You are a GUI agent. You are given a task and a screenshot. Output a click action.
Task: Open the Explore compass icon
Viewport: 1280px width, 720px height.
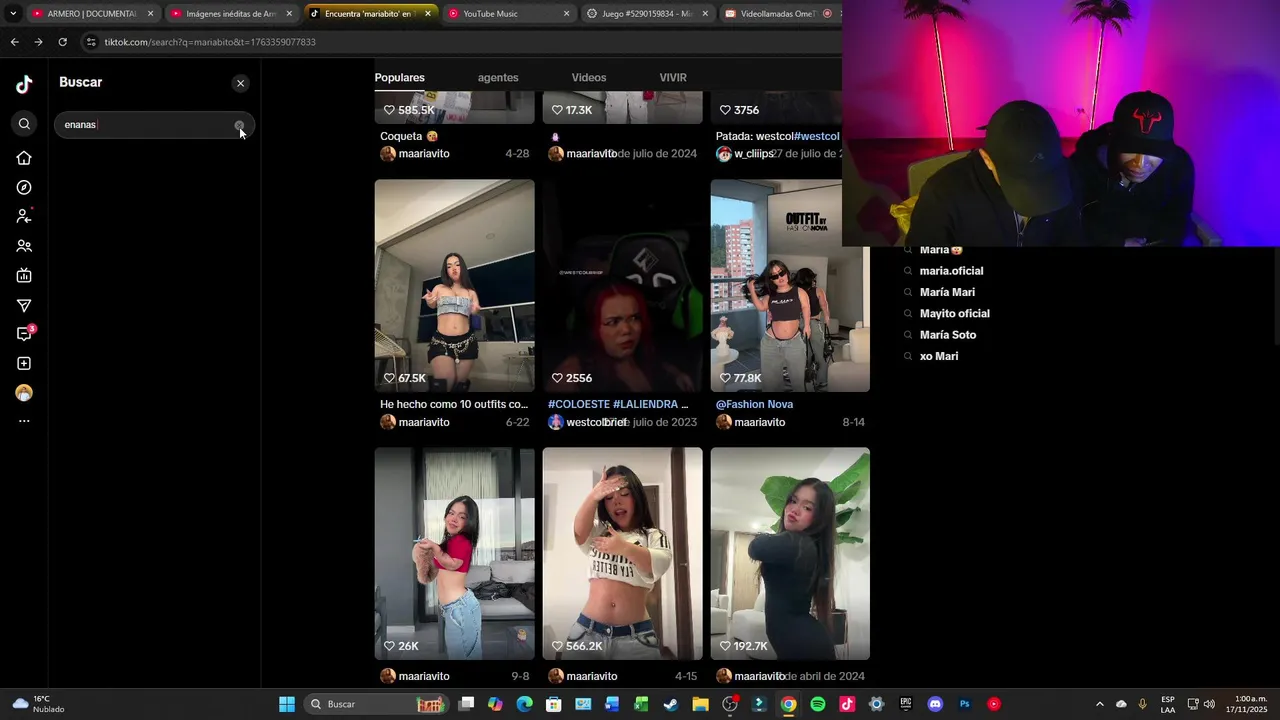[24, 188]
